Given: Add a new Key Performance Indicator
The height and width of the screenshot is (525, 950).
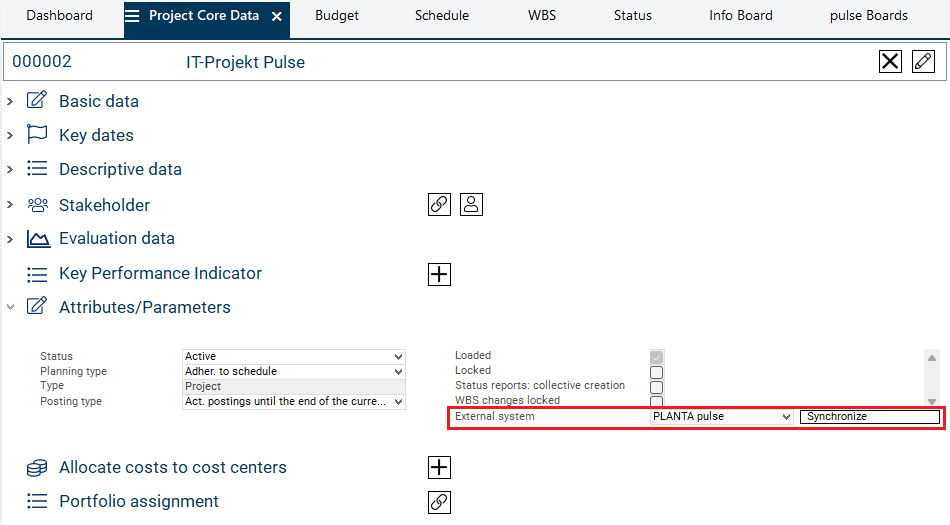Looking at the screenshot, I should [x=439, y=274].
